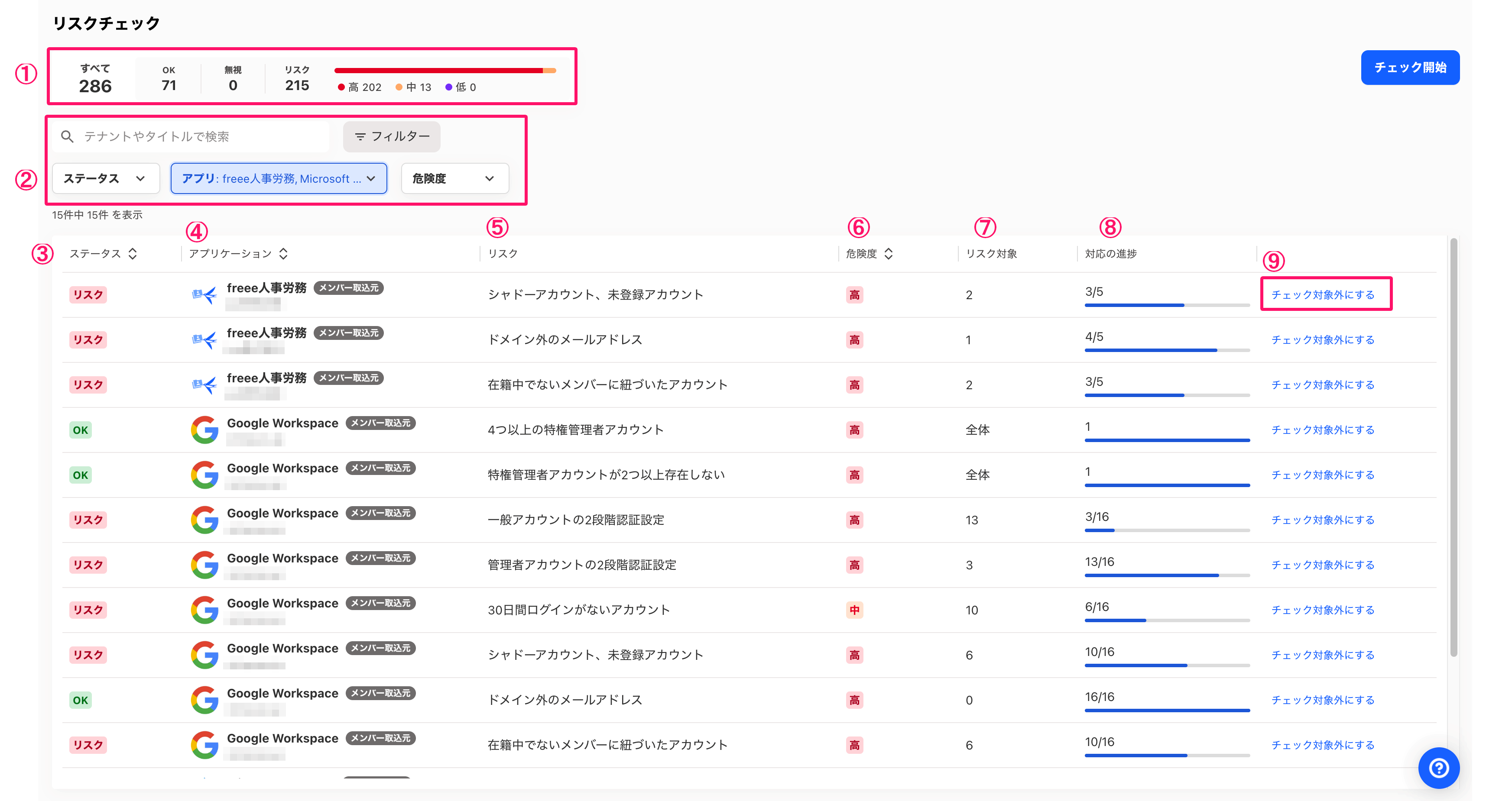Screen dimensions: 1512x801
Task: Click the 13/16 progress bar
Action: coord(1167,575)
